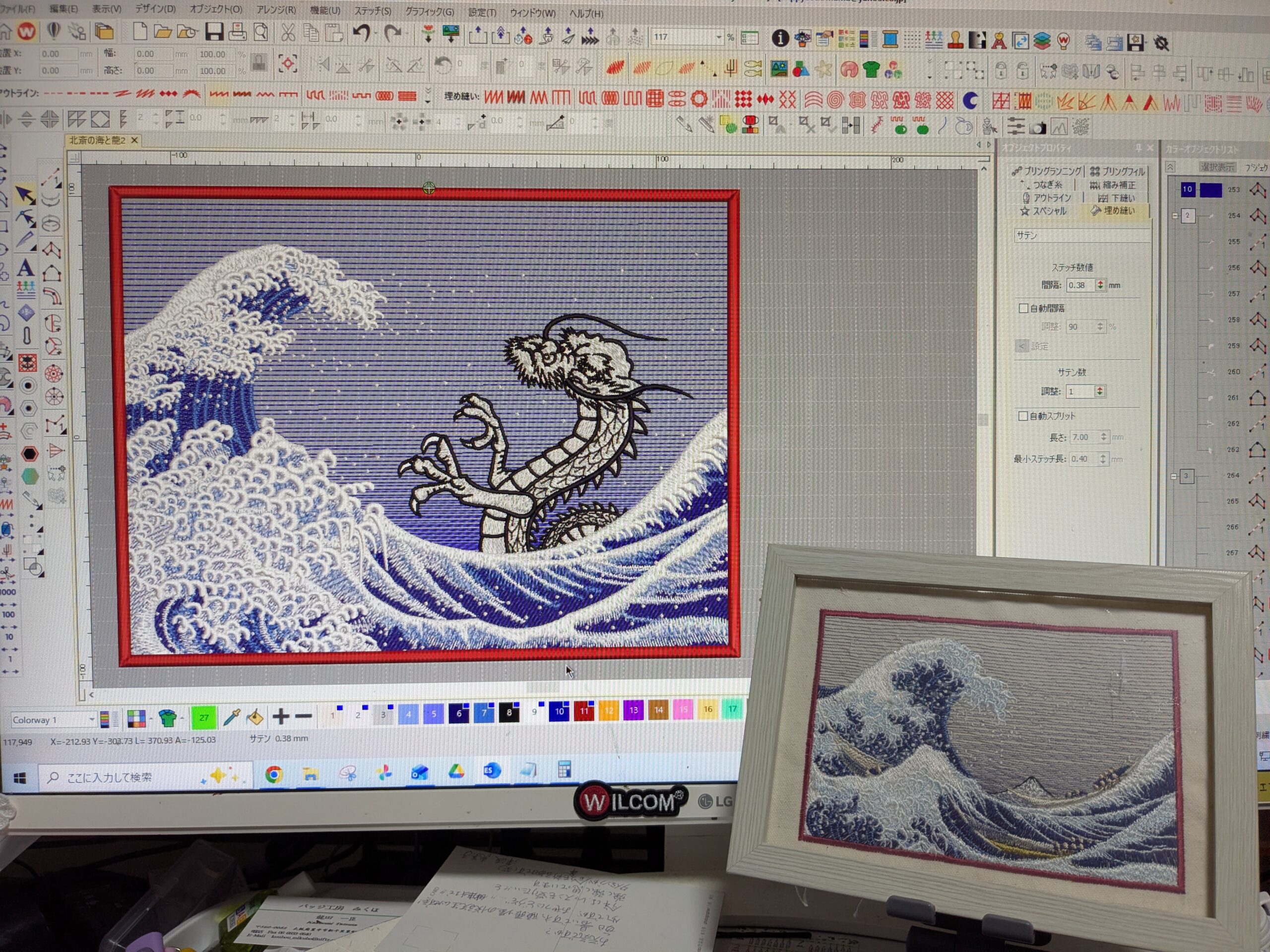Switch to the スペシャル properties tab
The height and width of the screenshot is (952, 1270).
[1043, 211]
